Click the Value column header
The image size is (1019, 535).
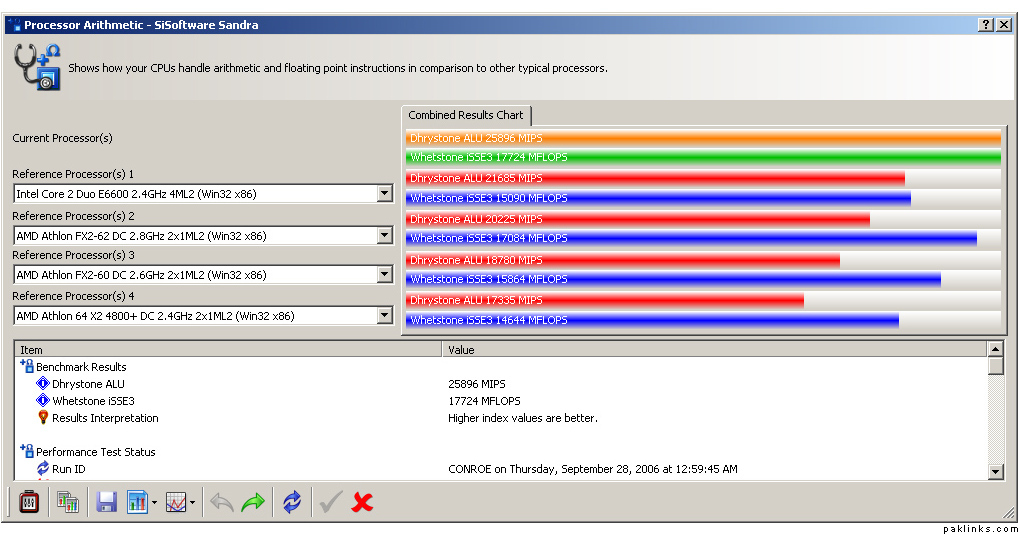click(714, 350)
